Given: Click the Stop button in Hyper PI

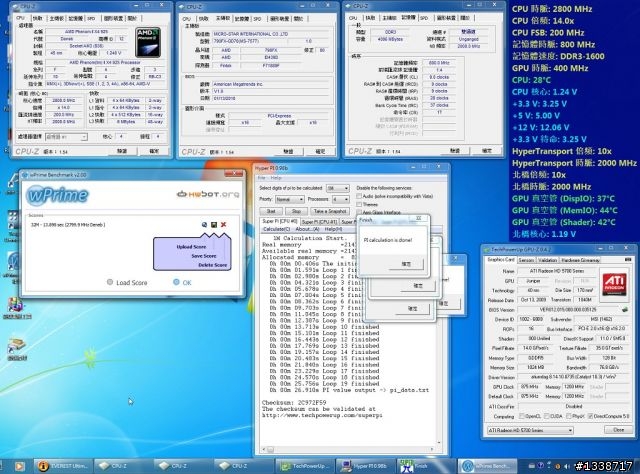Looking at the screenshot, I should 296,211.
